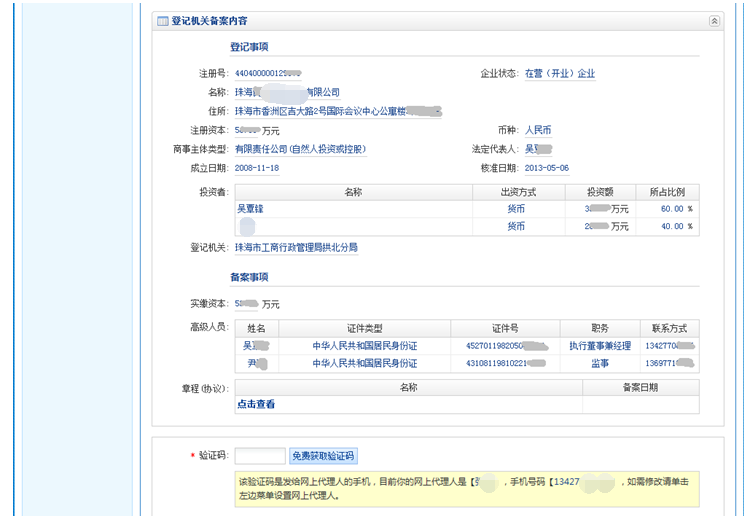Select the 监事 position cell
Image resolution: width=751 pixels, height=521 pixels.
pos(599,364)
